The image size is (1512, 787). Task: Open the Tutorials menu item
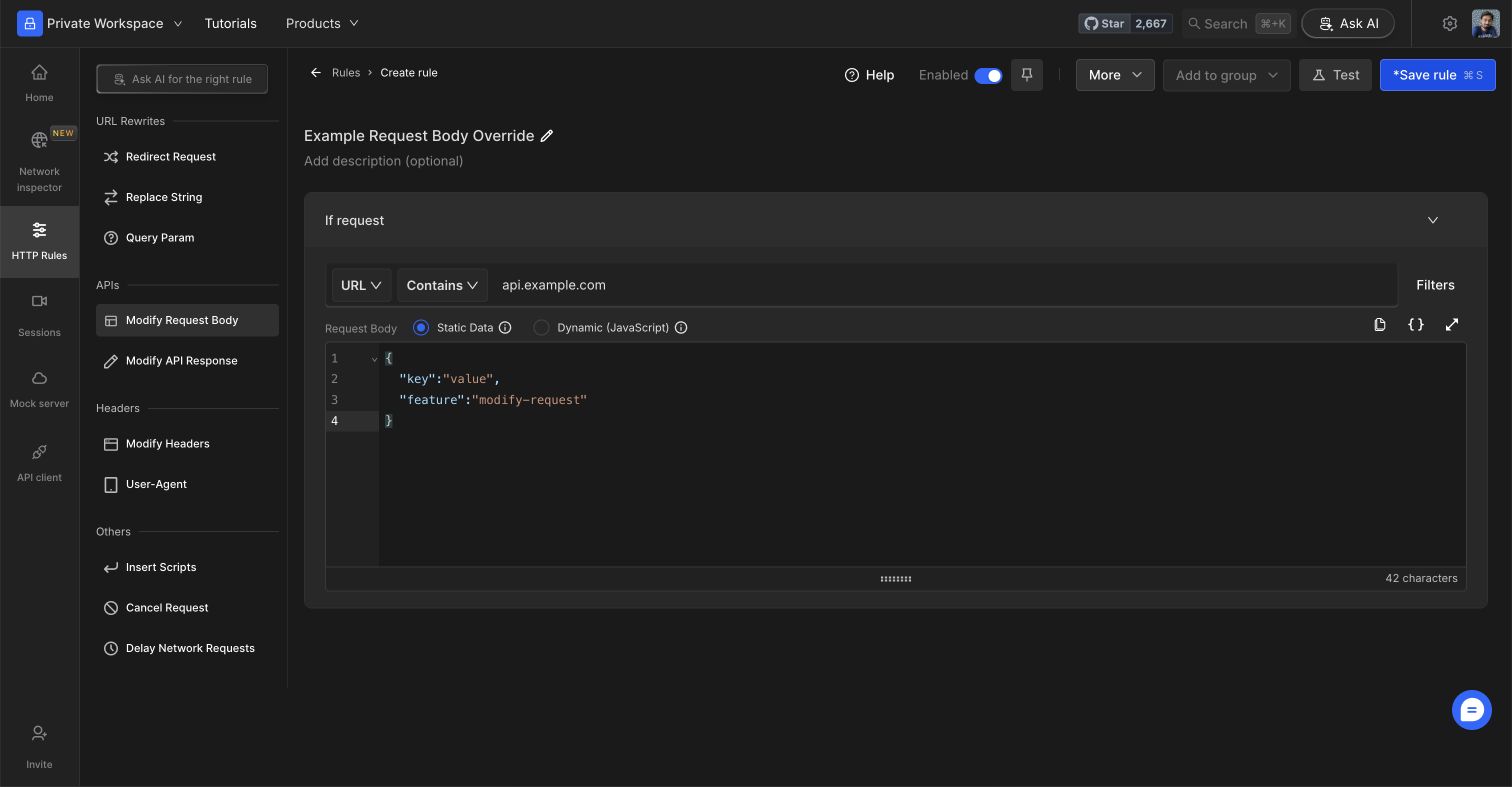230,23
